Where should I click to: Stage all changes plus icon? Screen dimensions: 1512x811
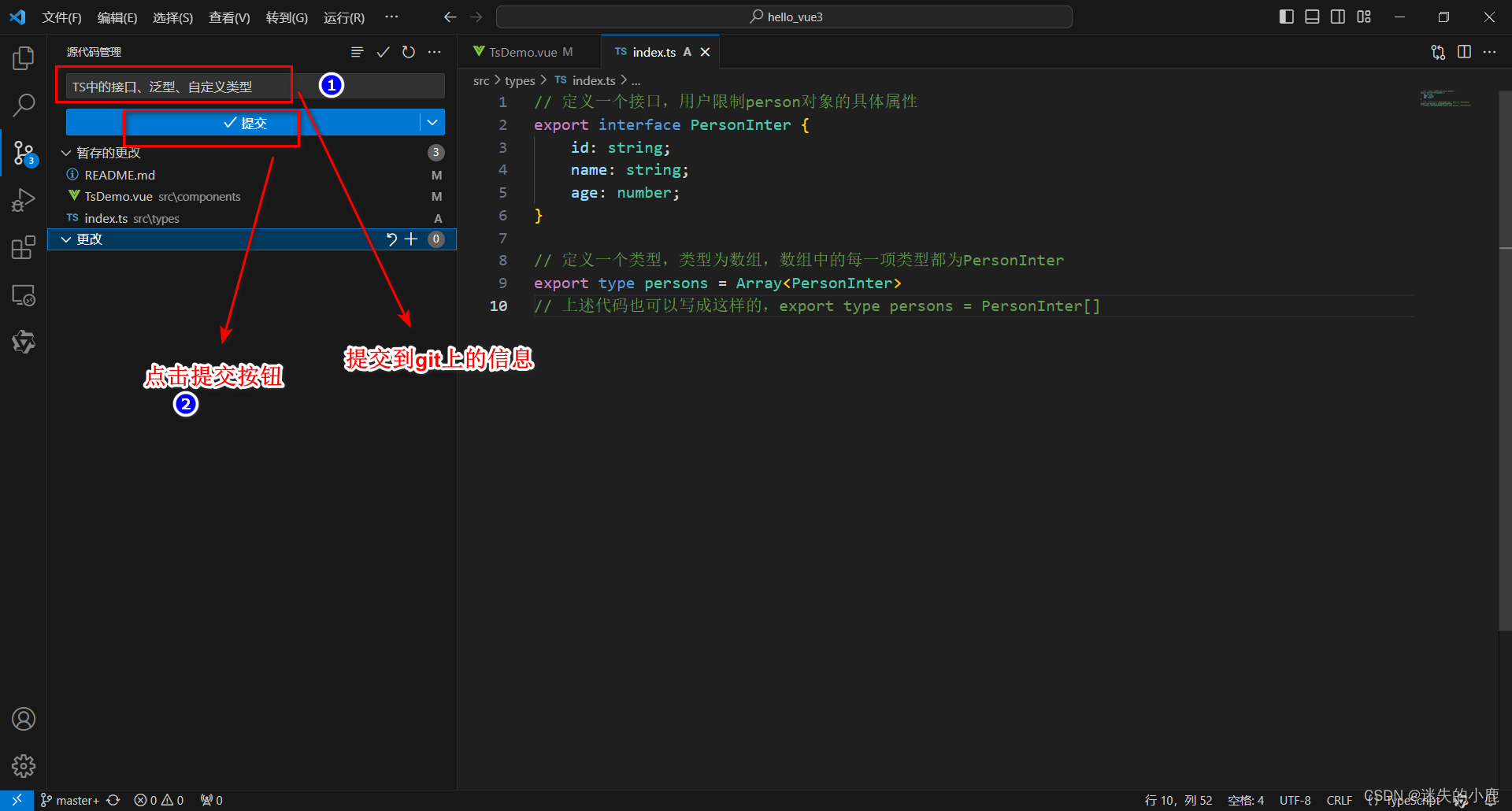pos(411,239)
